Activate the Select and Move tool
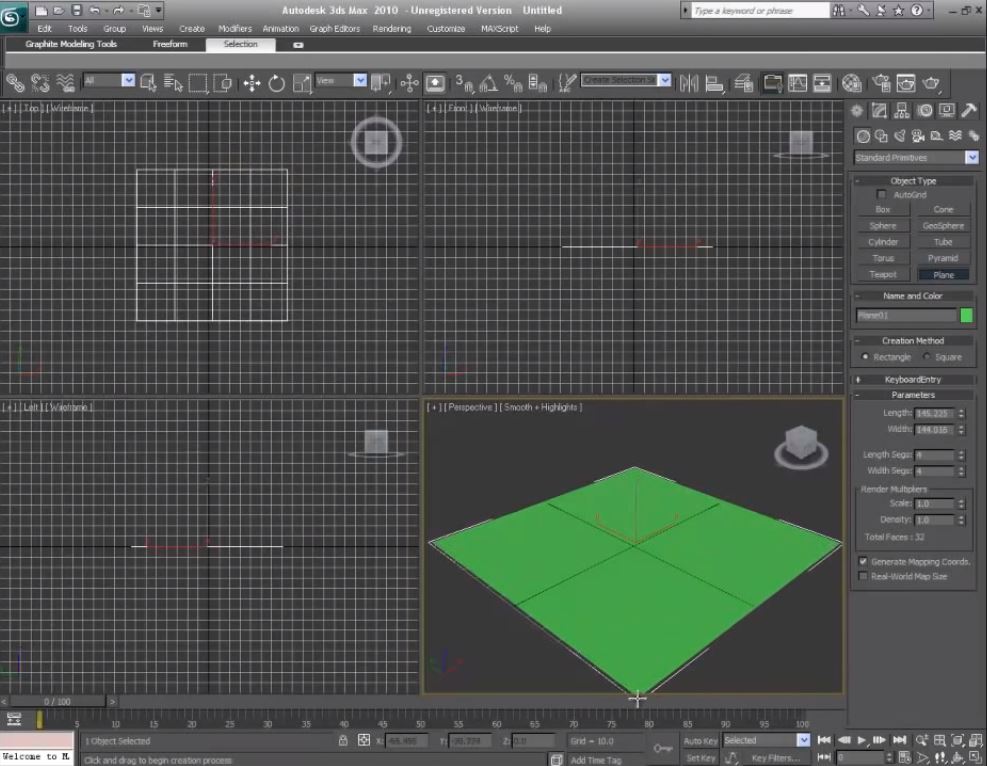 (x=252, y=83)
